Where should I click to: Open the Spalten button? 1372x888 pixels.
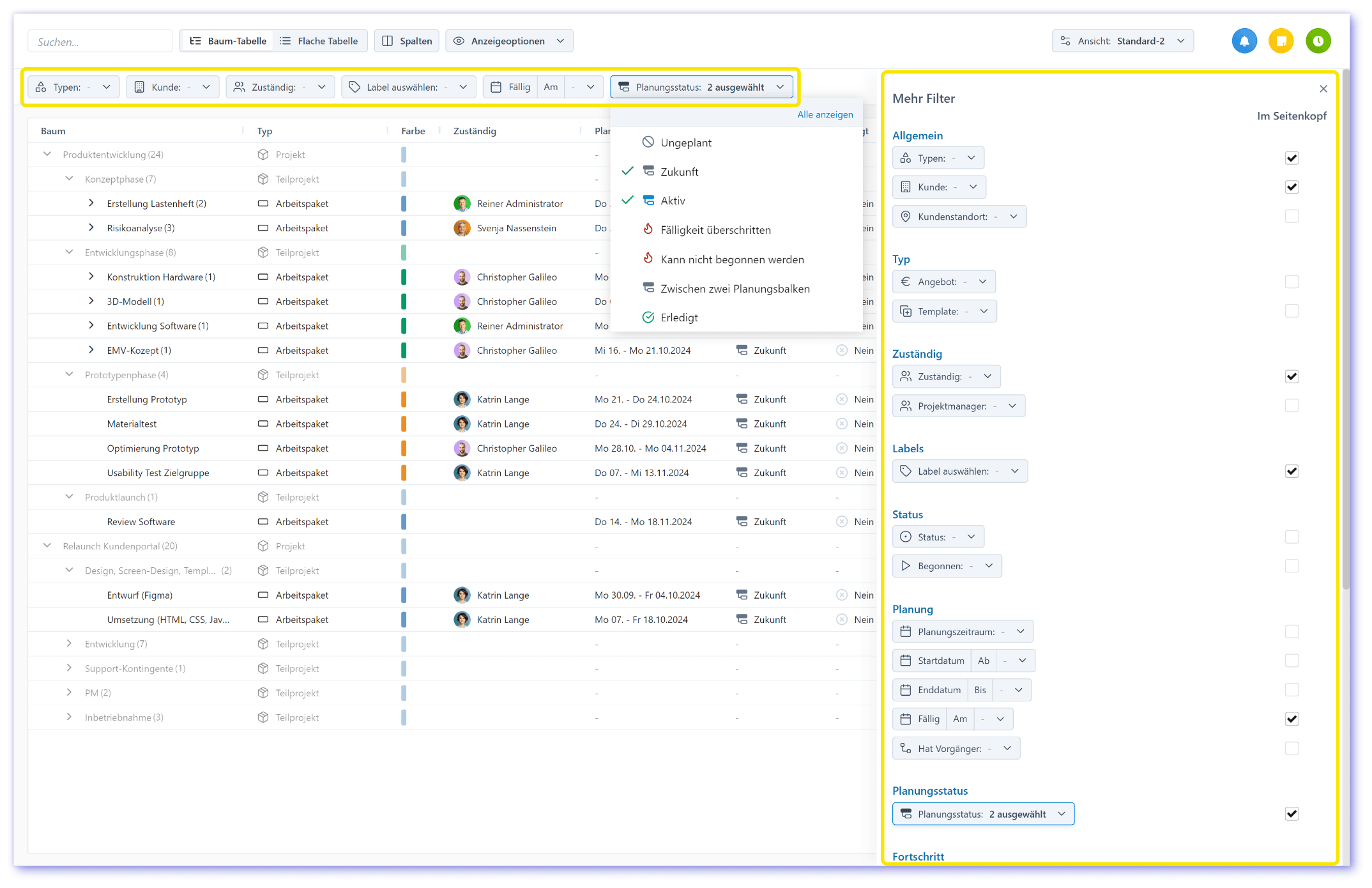point(407,42)
